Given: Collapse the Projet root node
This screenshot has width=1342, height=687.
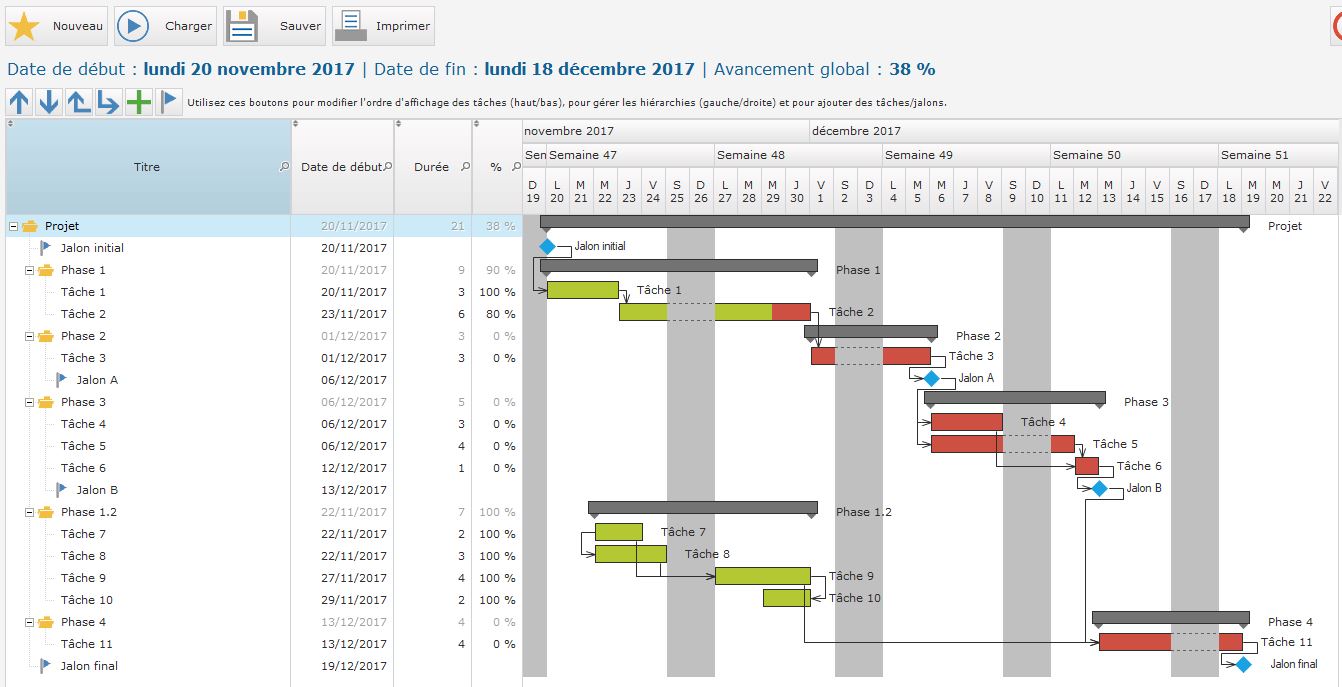Looking at the screenshot, I should click(14, 226).
